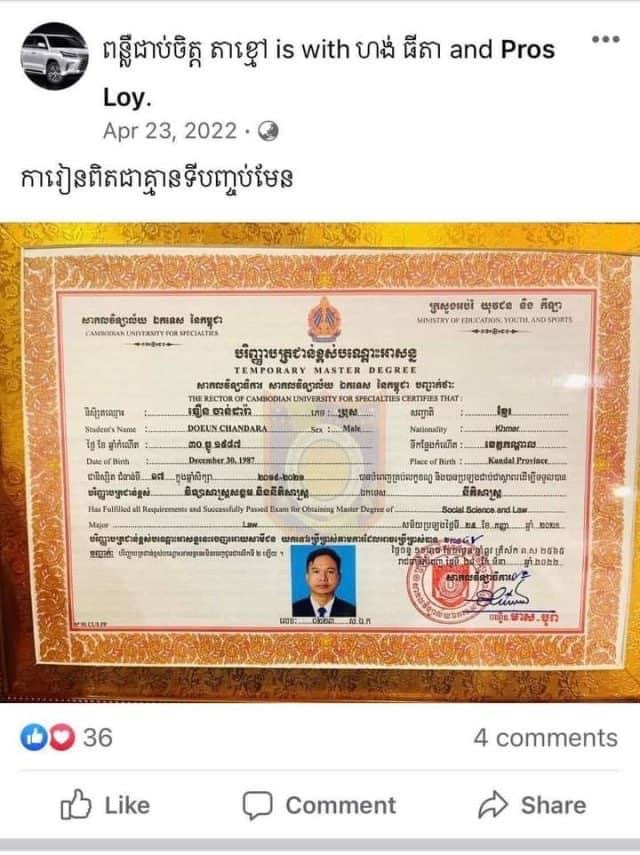Tap the speech bubble icon beside Comment
Viewport: 640px width, 855px height.
[x=257, y=805]
